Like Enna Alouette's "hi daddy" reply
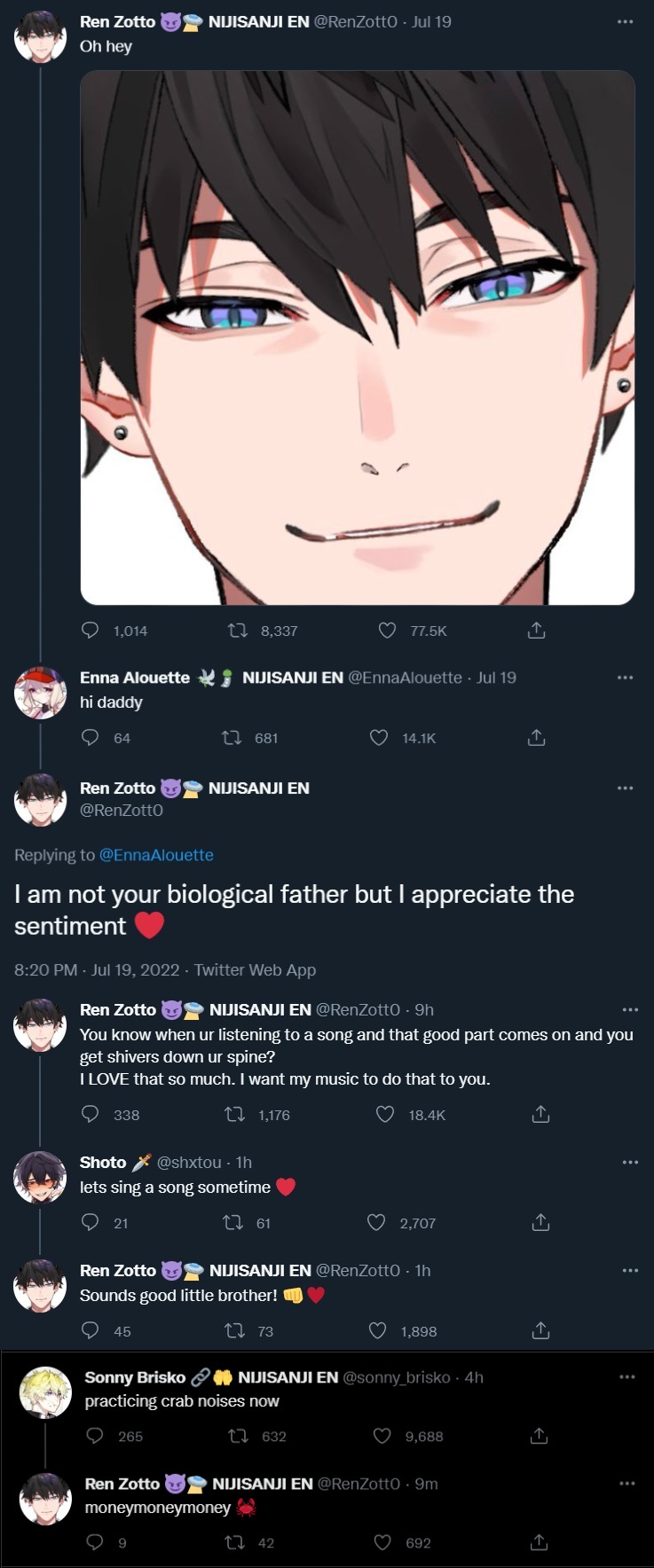654x1568 pixels. click(379, 738)
